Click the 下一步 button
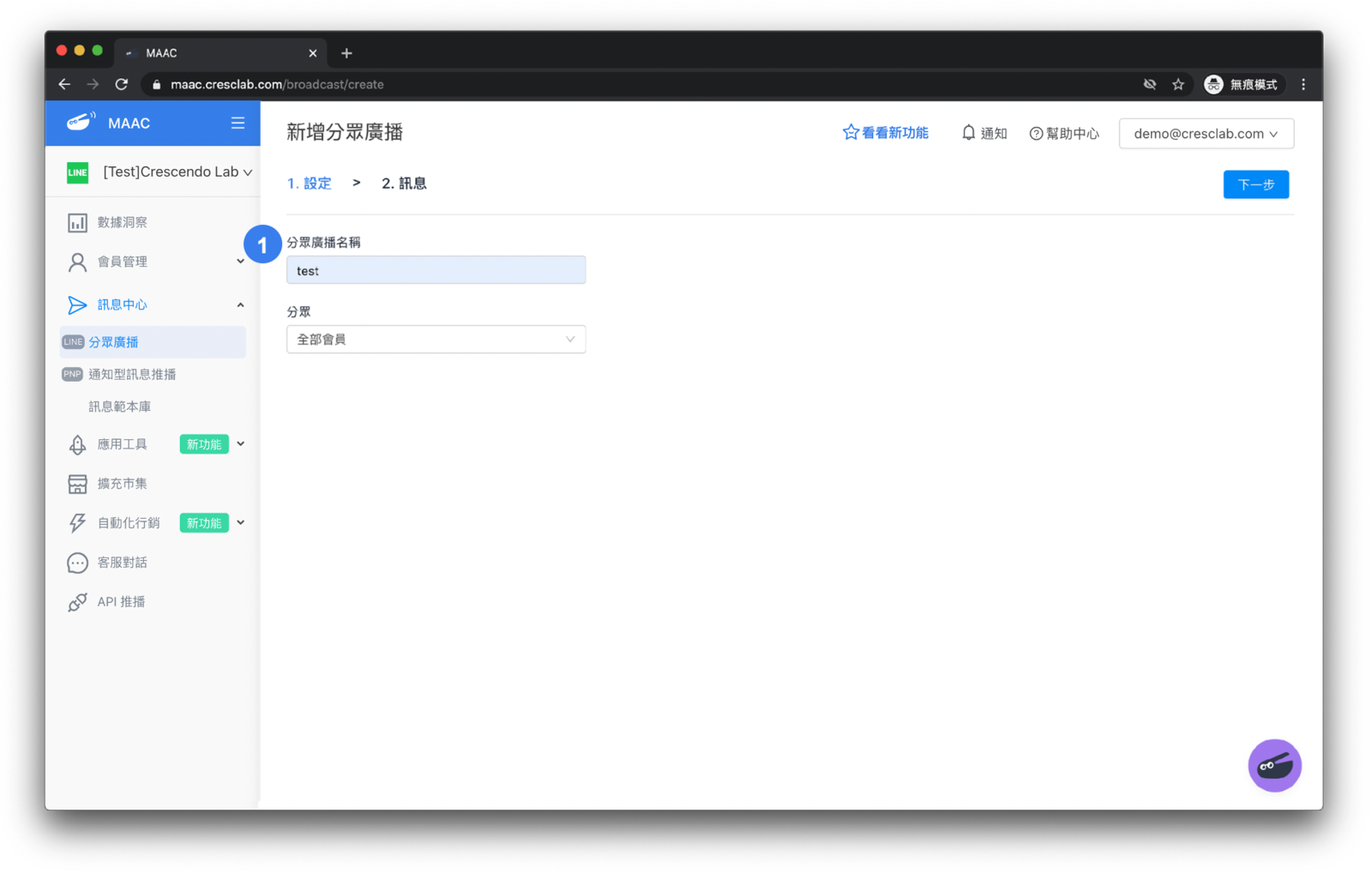This screenshot has width=1372, height=873. [x=1255, y=184]
